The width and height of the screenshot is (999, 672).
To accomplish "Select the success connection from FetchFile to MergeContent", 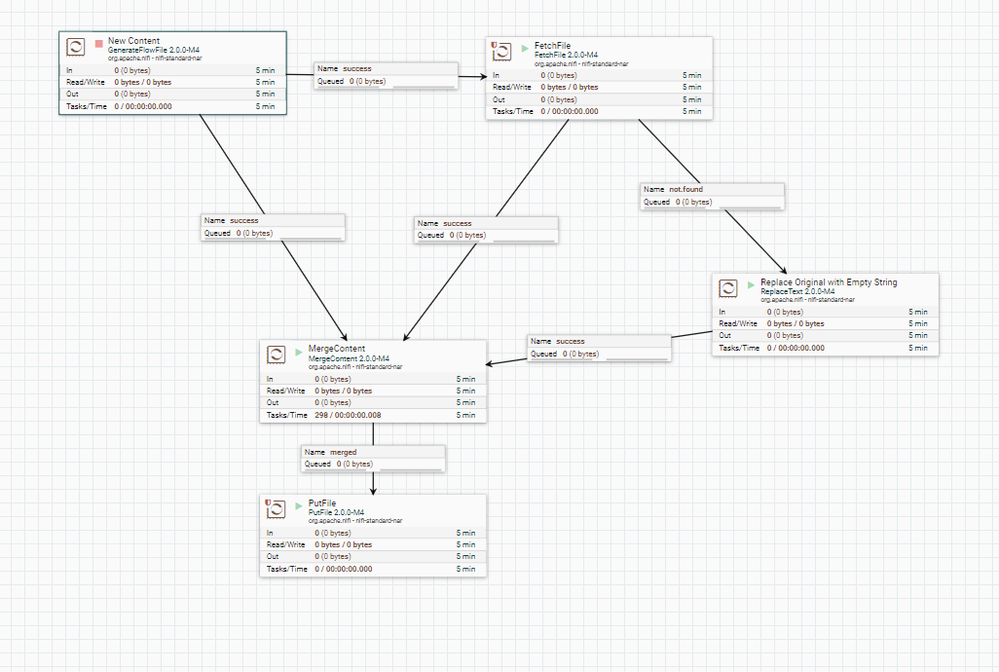I will coord(486,229).
